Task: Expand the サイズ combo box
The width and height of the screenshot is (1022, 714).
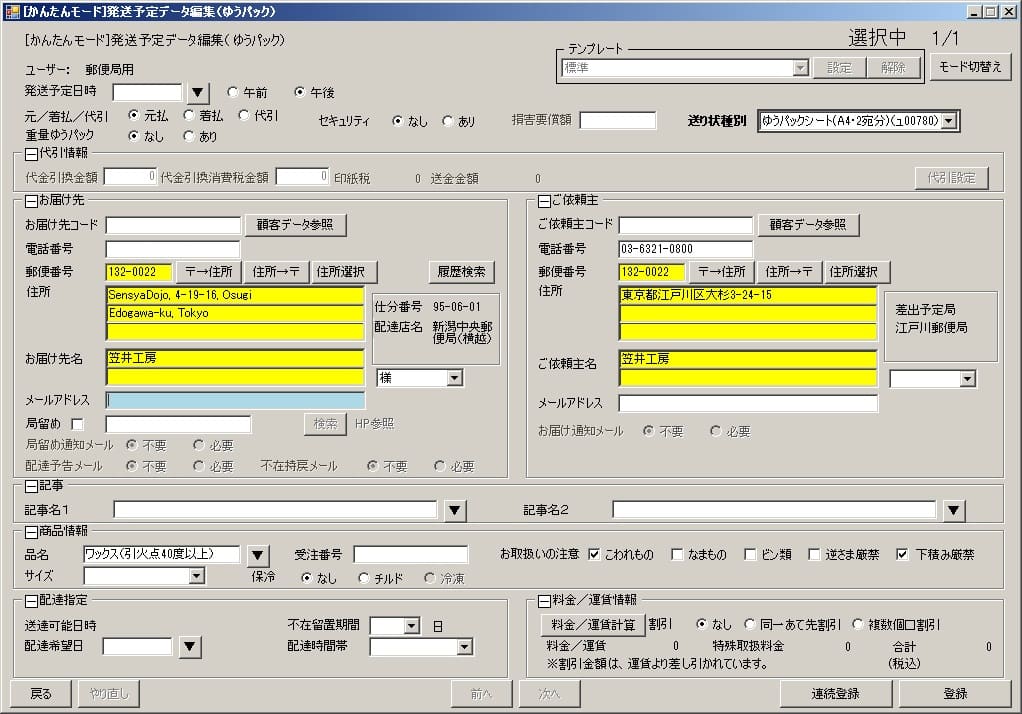Action: 197,576
